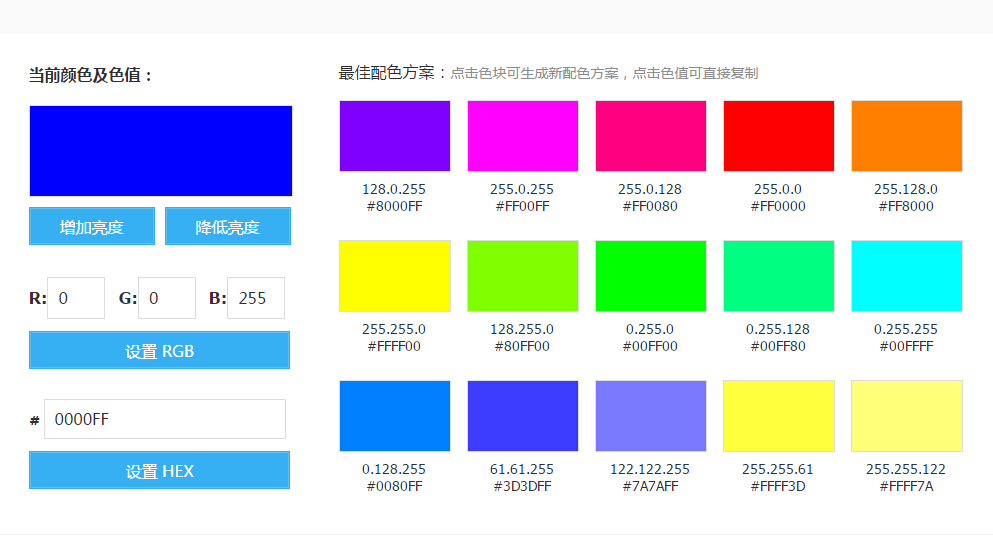The width and height of the screenshot is (993, 547).
Task: Click the 增加亮度 button
Action: point(92,226)
